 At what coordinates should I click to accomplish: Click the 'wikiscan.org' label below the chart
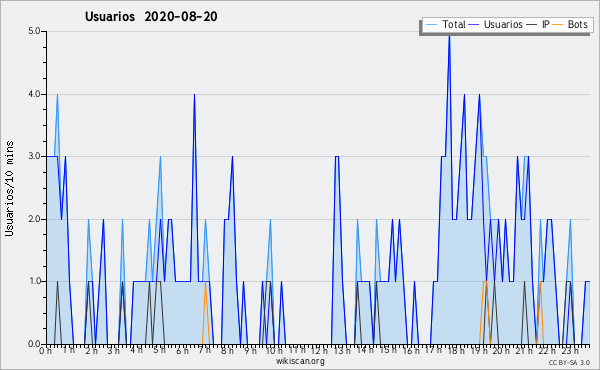tap(300, 361)
